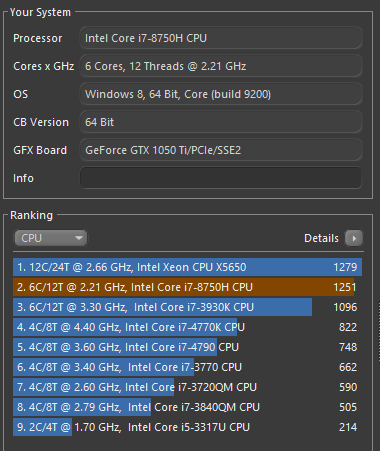Click the CB Version field showing 64 Bit
The height and width of the screenshot is (451, 380).
[221, 122]
